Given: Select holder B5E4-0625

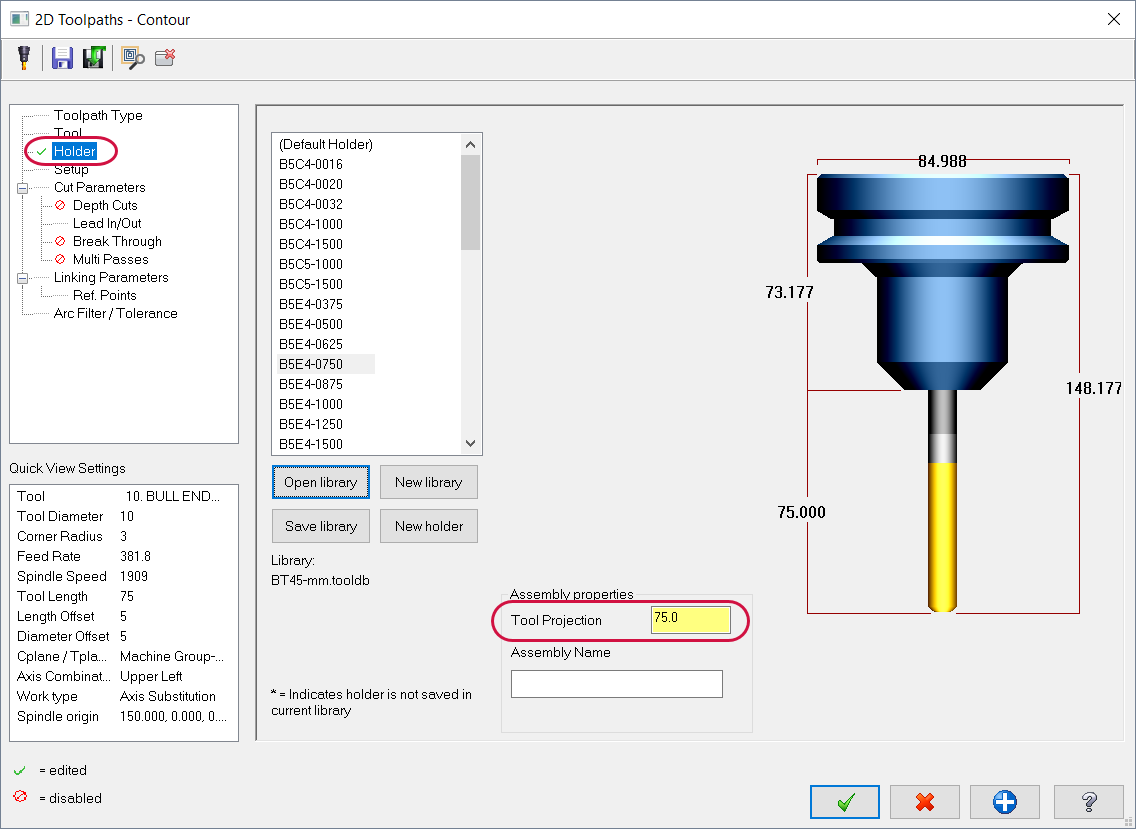Looking at the screenshot, I should click(311, 344).
